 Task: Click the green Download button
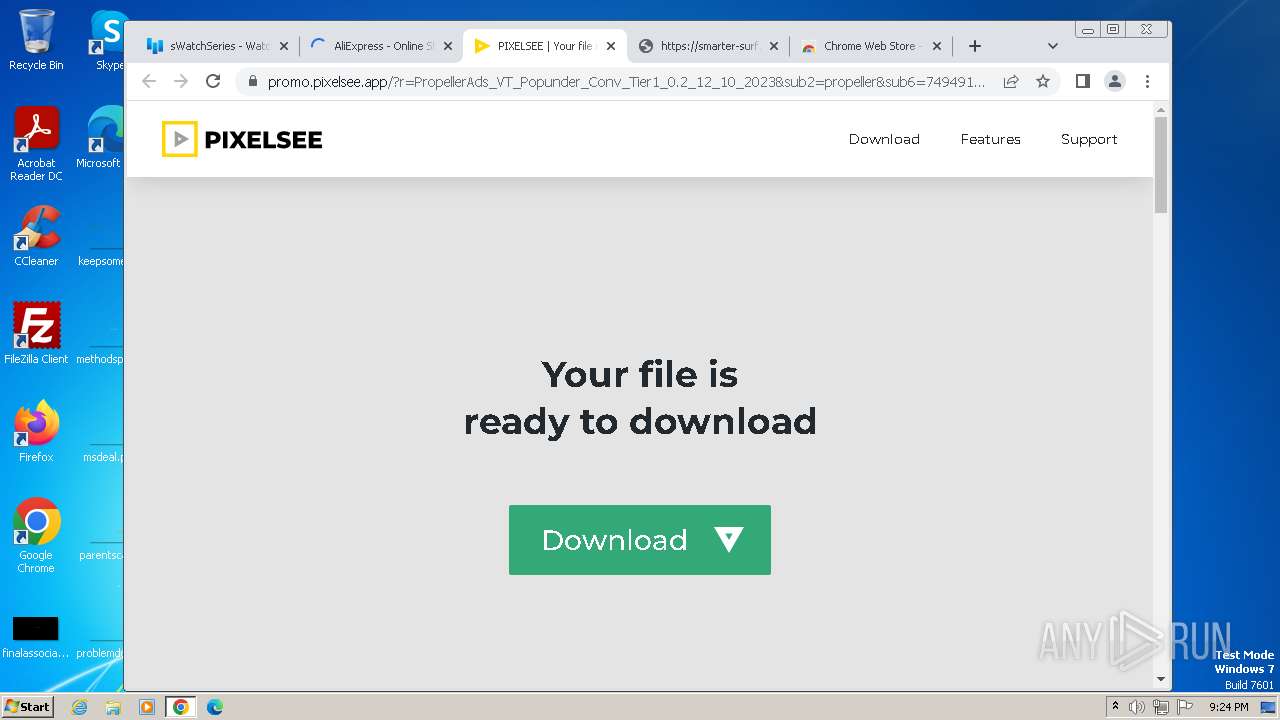tap(640, 540)
